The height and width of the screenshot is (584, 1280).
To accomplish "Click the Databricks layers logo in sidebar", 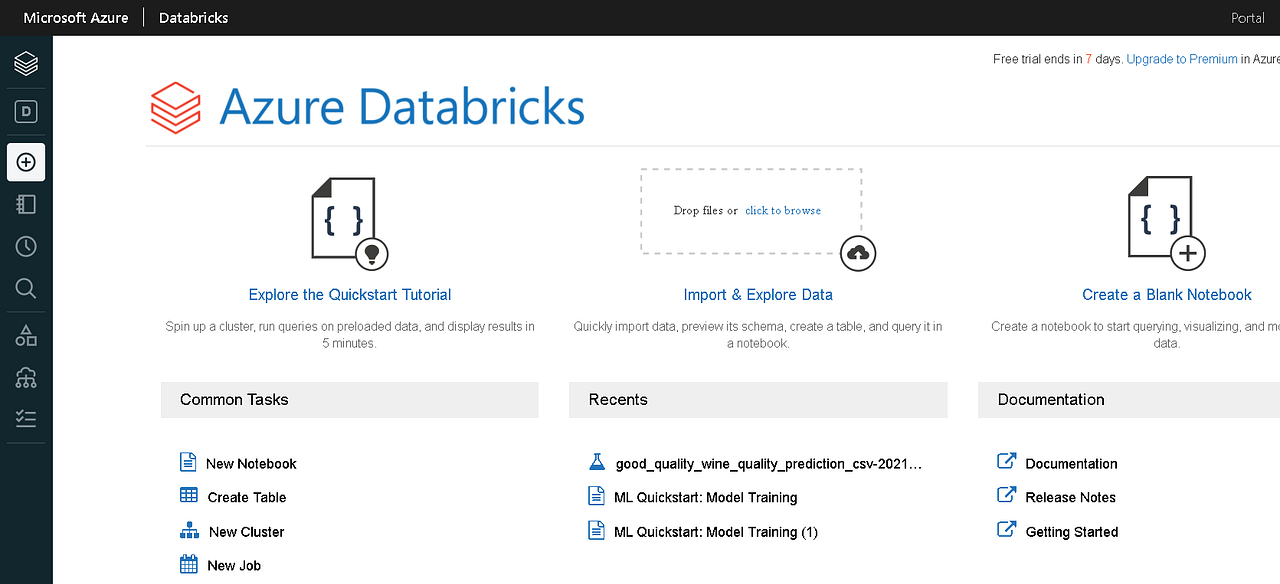I will 26,64.
